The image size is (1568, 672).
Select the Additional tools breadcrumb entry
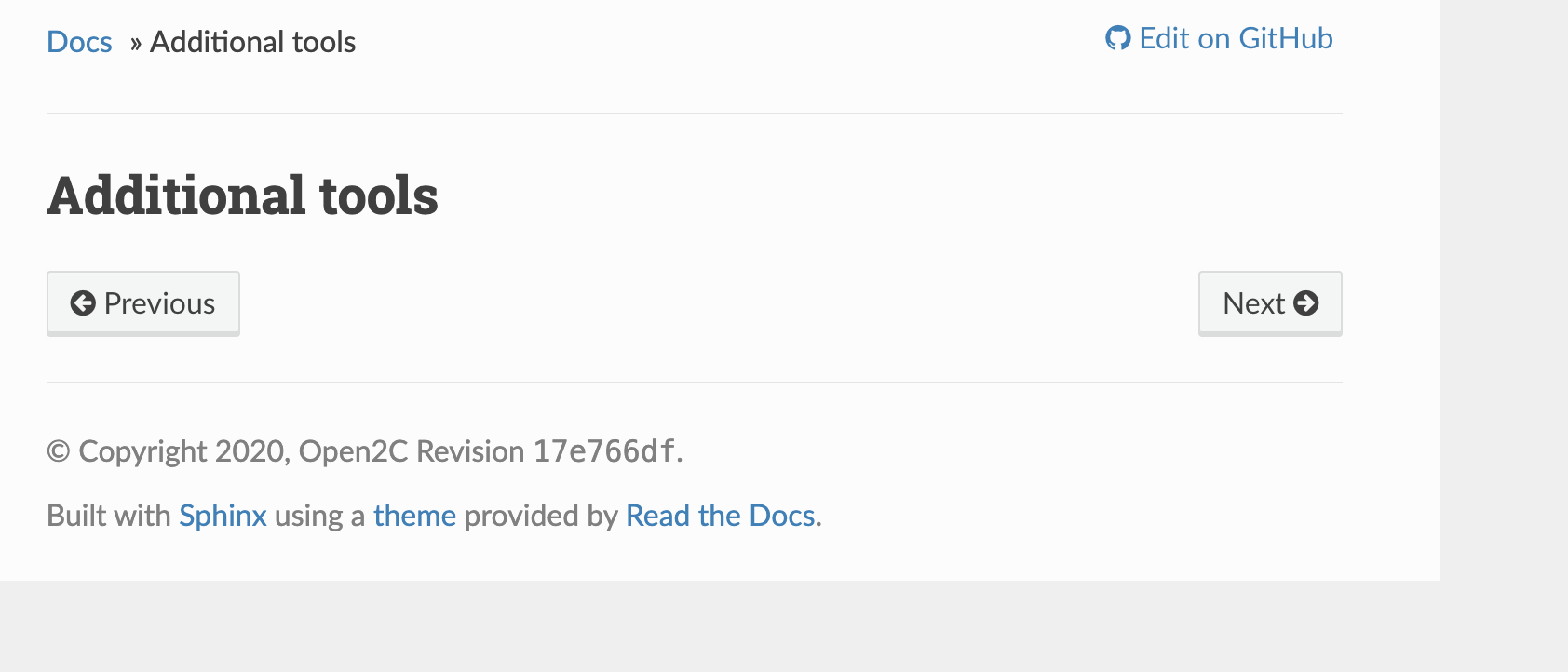(x=253, y=41)
